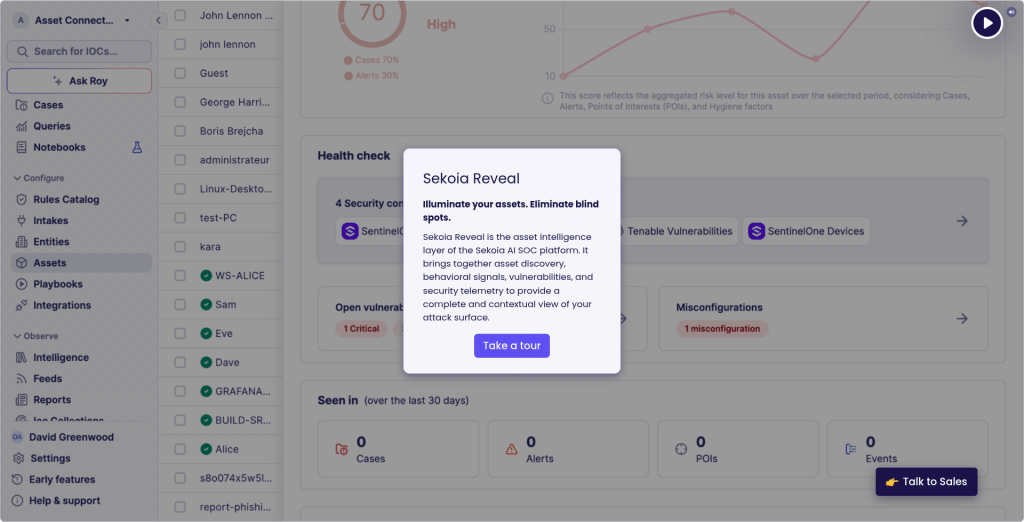The width and height of the screenshot is (1024, 522).
Task: Click the Cases icon in sidebar
Action: click(x=22, y=105)
